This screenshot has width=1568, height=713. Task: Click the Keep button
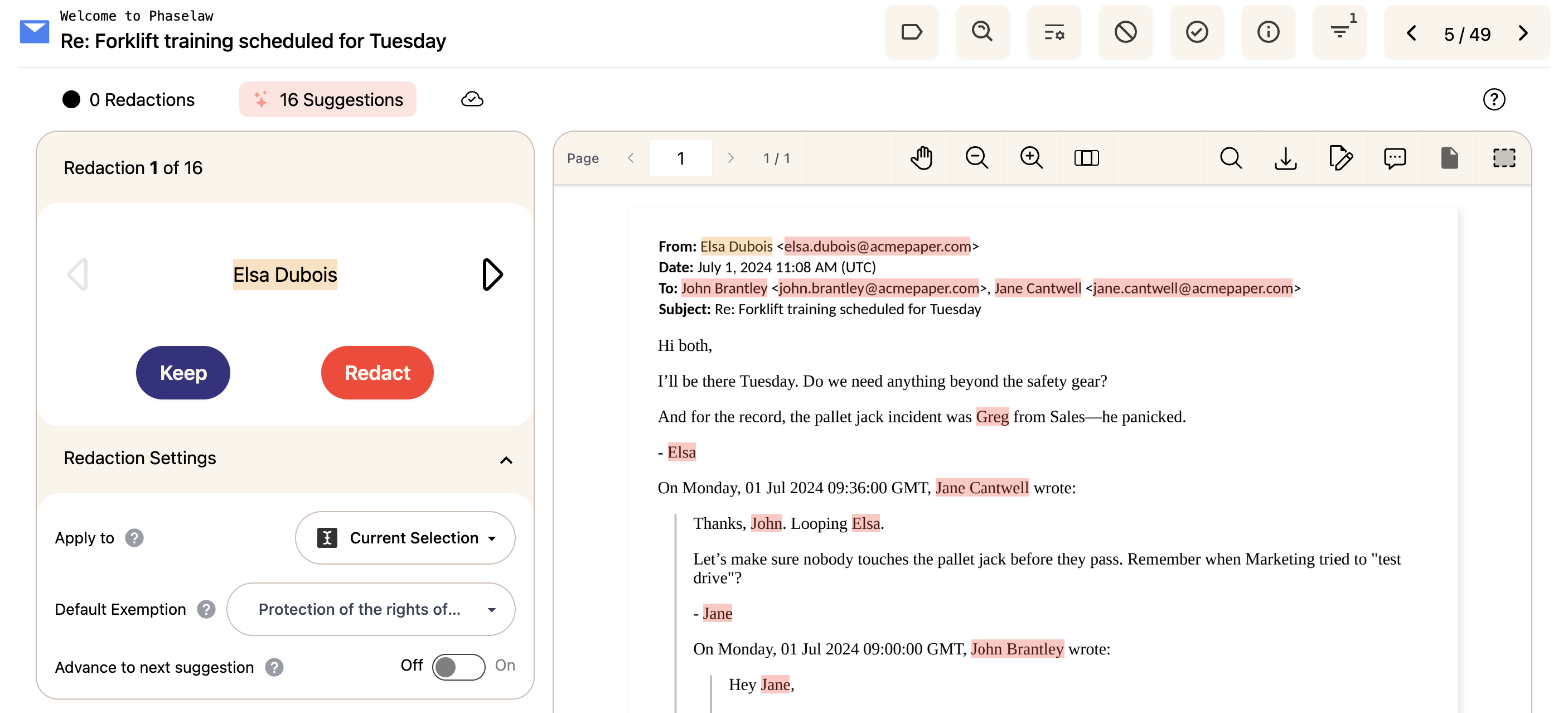pos(183,373)
